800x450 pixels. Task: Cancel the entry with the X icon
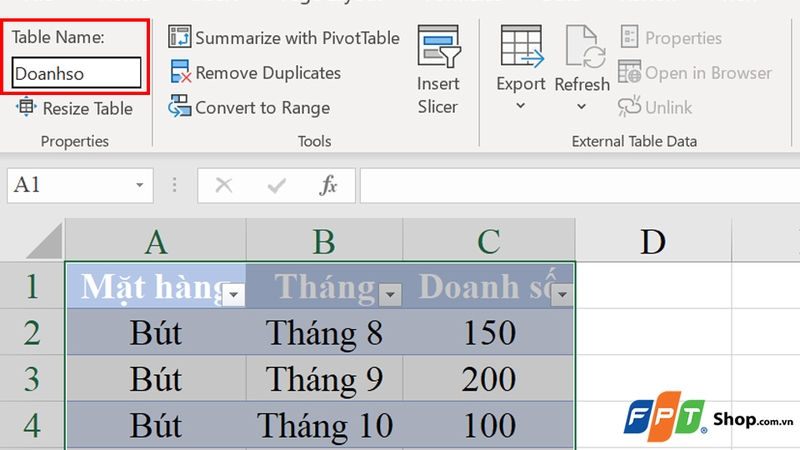(x=223, y=185)
